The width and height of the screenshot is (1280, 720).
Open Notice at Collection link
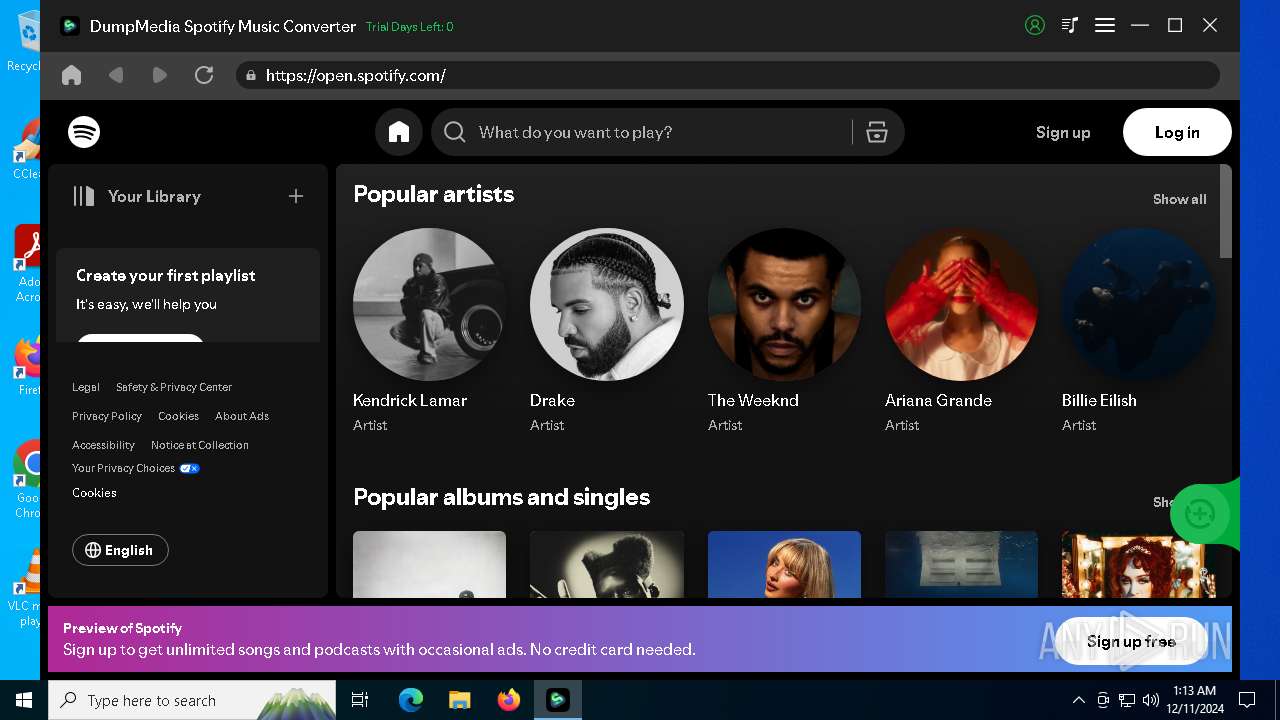tap(200, 445)
